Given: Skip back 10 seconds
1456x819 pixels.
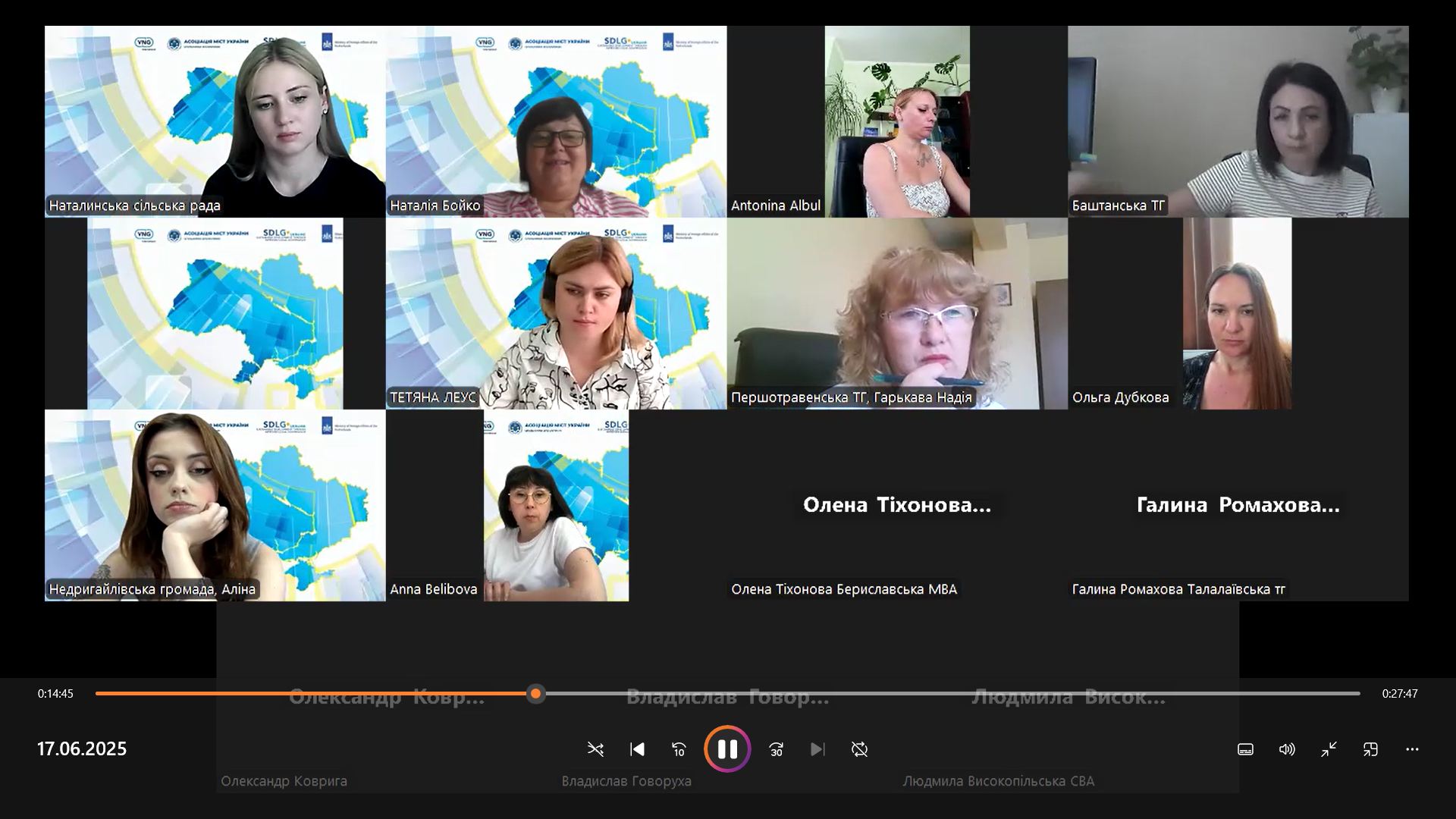Looking at the screenshot, I should (679, 749).
